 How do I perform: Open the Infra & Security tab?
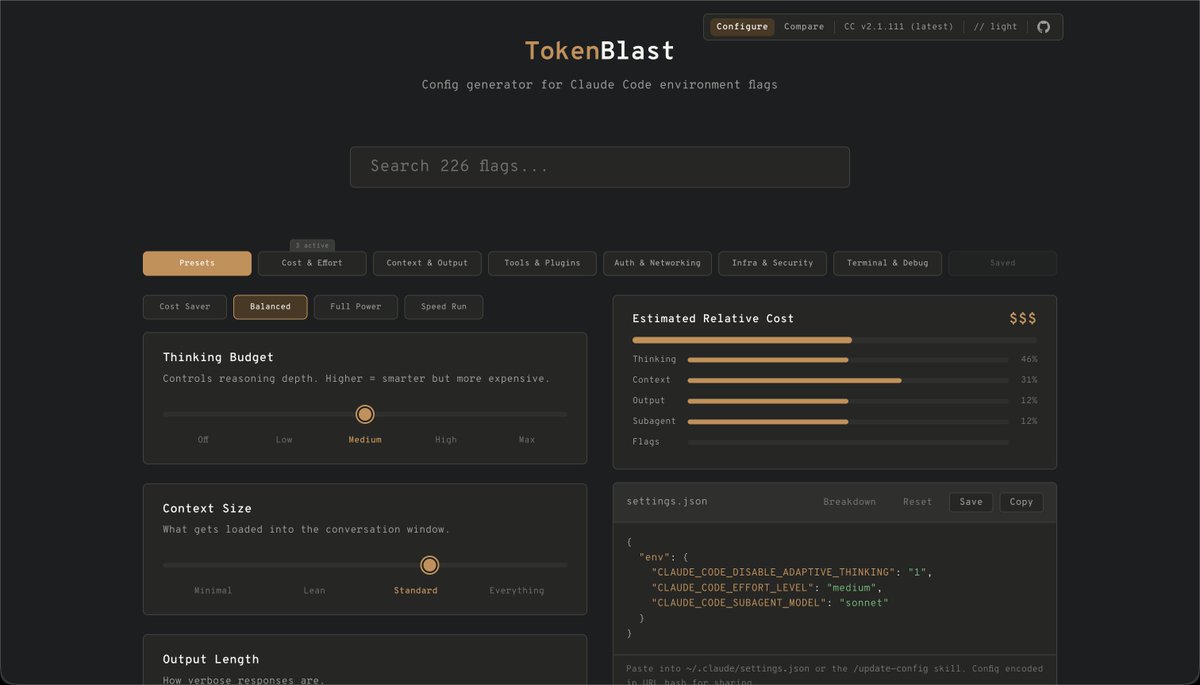point(772,263)
